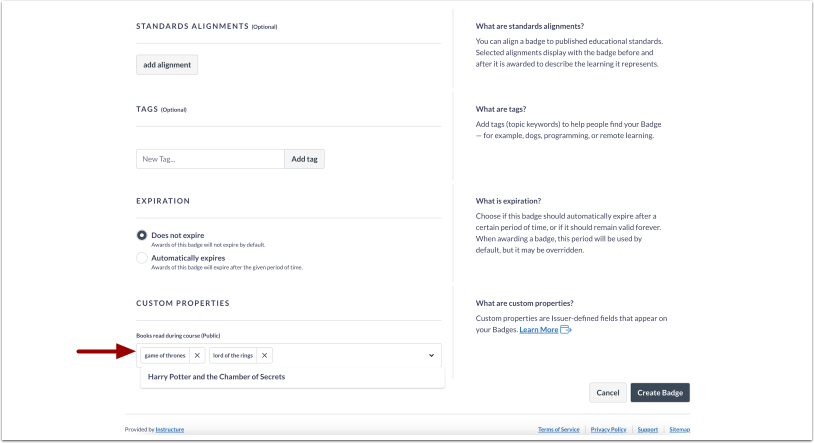Select Automatically expires option

(x=142, y=258)
